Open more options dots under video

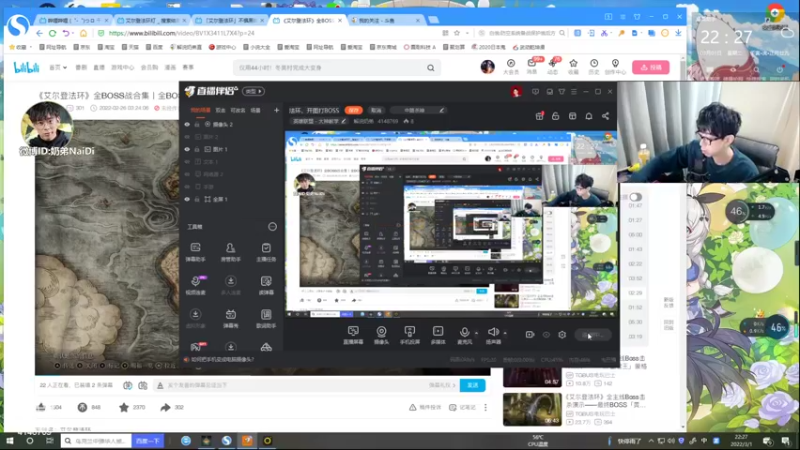485,407
